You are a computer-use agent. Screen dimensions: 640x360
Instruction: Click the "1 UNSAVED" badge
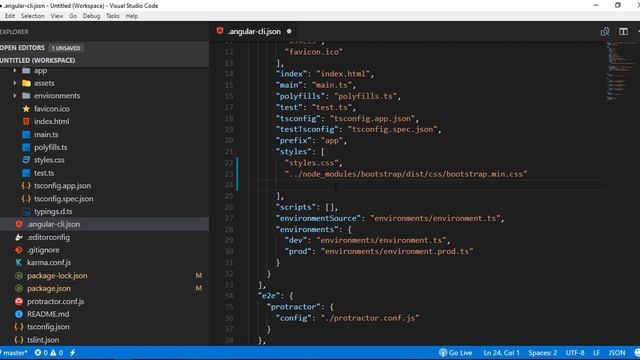[x=66, y=48]
